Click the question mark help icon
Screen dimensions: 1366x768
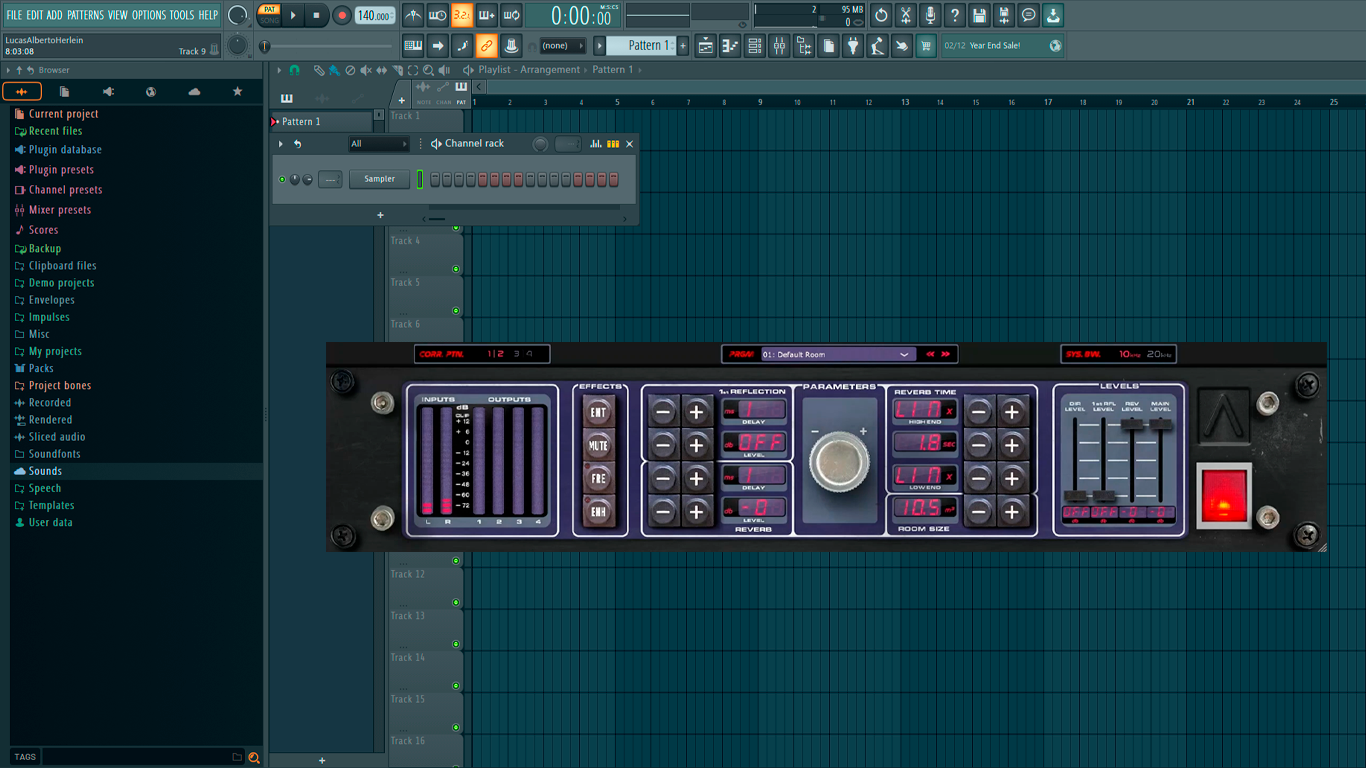tap(955, 15)
